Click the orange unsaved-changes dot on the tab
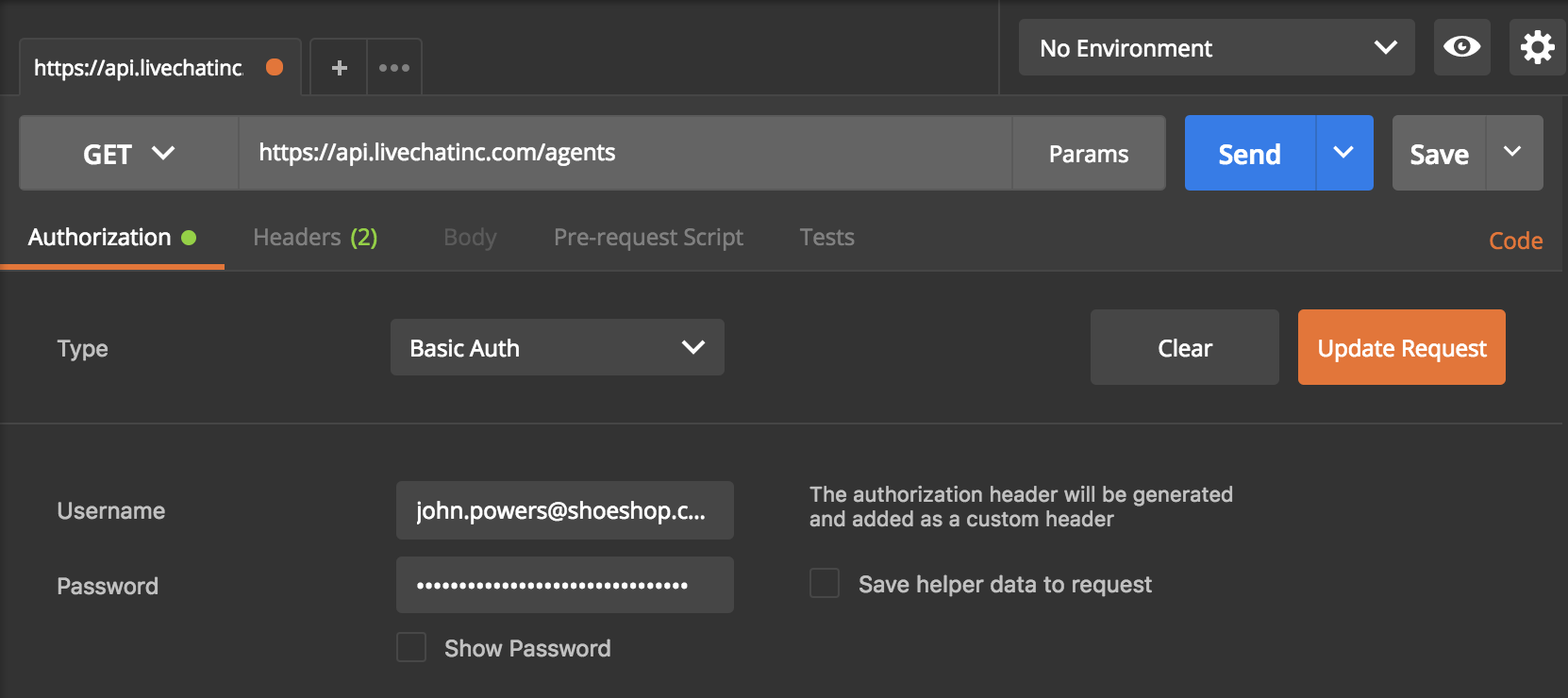The width and height of the screenshot is (1568, 698). tap(275, 67)
